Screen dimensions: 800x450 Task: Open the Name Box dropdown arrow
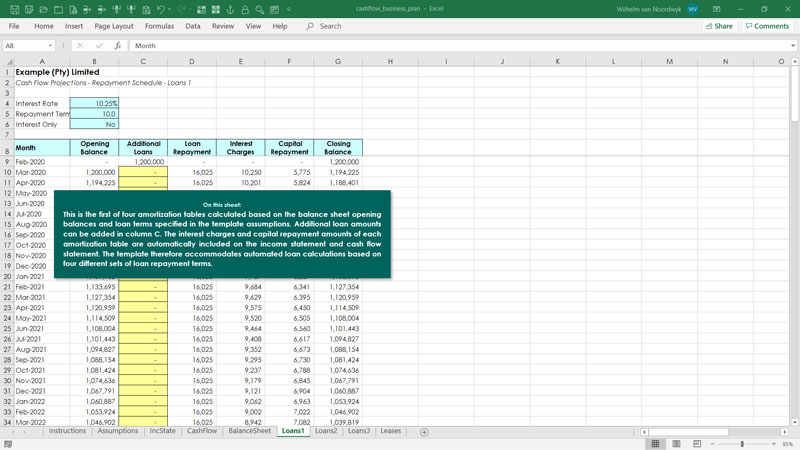point(50,45)
